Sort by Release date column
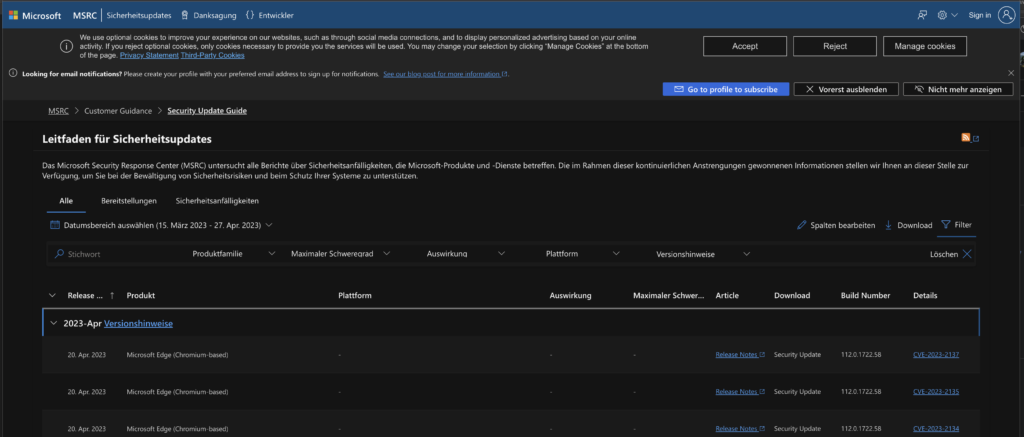This screenshot has height=437, width=1024. pyautogui.click(x=91, y=295)
